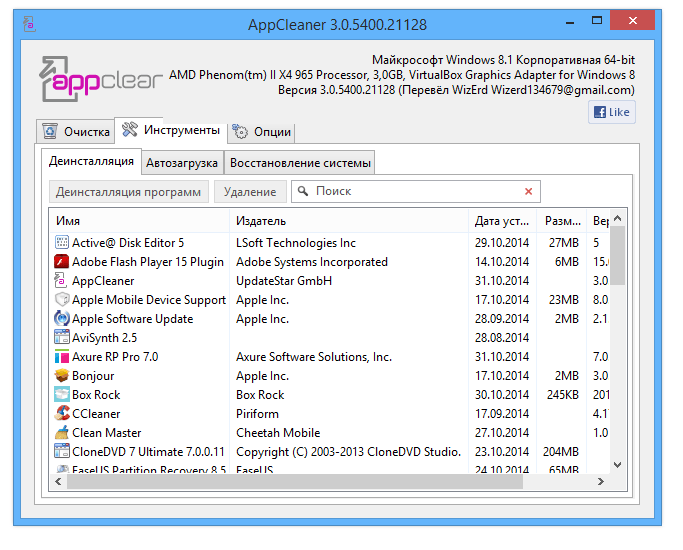
Task: Click the vertical scrollbar down arrow
Action: (x=618, y=465)
